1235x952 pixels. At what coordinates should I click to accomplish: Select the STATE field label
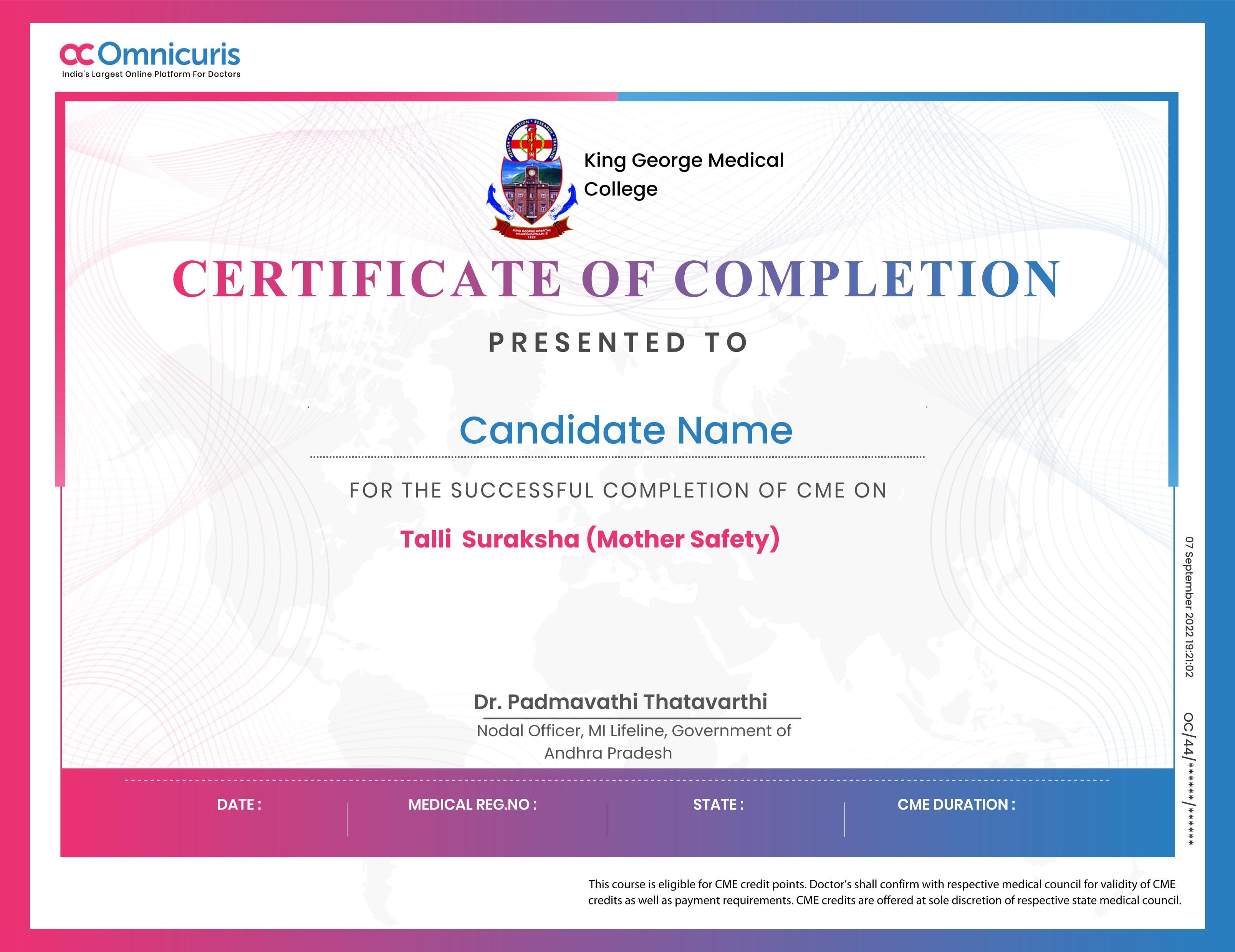[x=718, y=804]
